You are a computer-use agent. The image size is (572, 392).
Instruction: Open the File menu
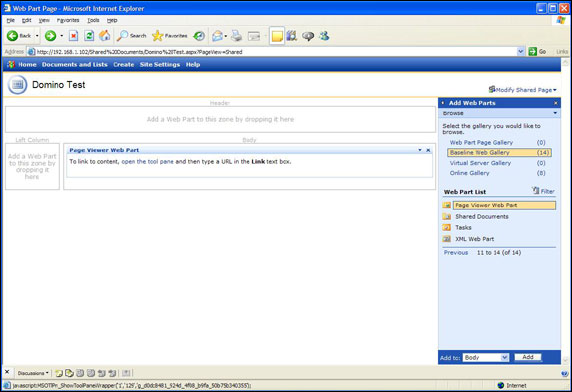[x=11, y=20]
